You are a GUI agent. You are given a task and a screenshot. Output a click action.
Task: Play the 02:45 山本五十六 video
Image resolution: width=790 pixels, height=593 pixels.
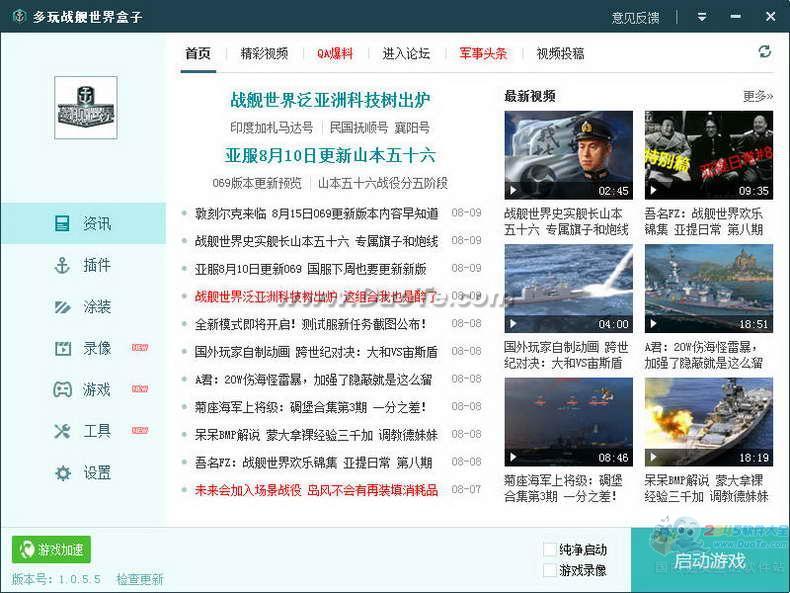tap(568, 155)
